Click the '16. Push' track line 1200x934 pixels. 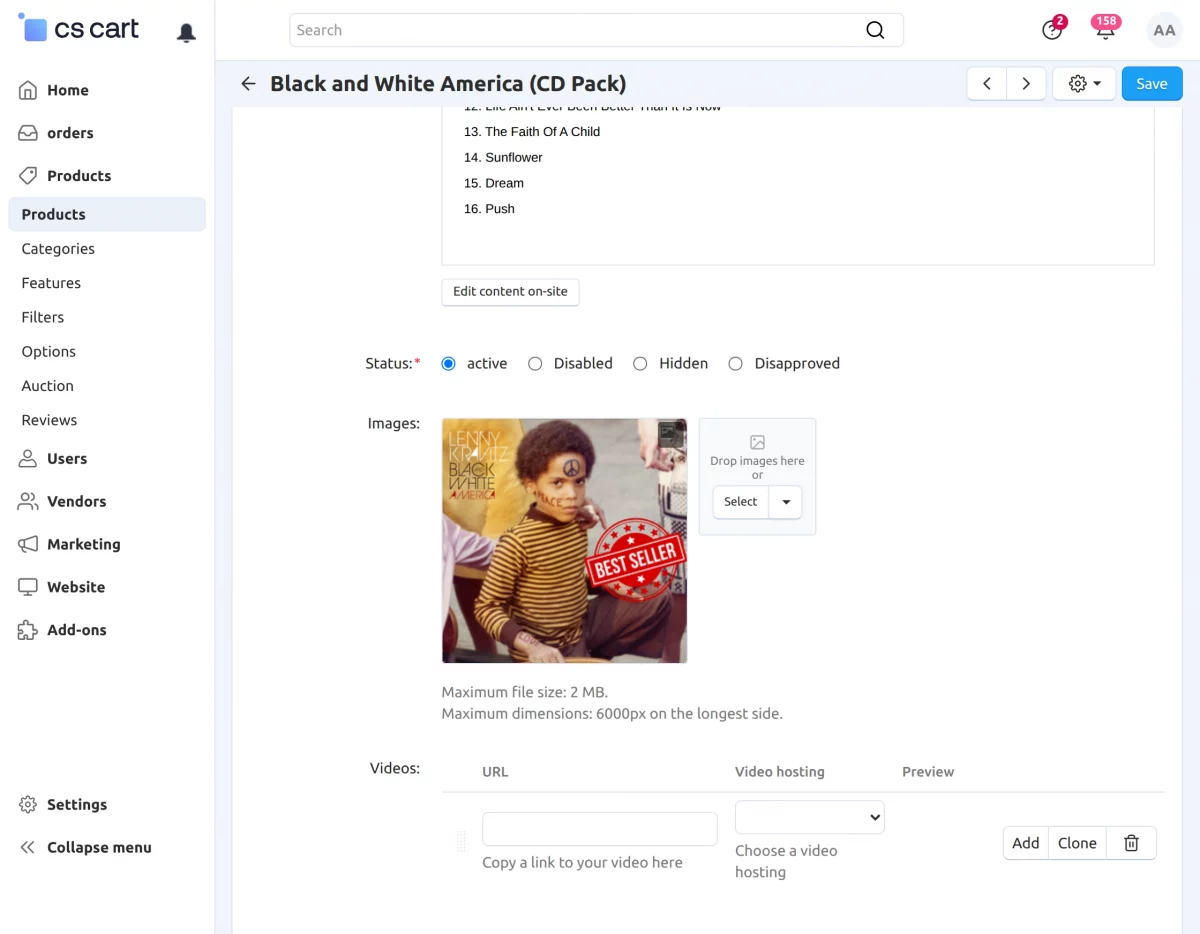[x=489, y=209]
